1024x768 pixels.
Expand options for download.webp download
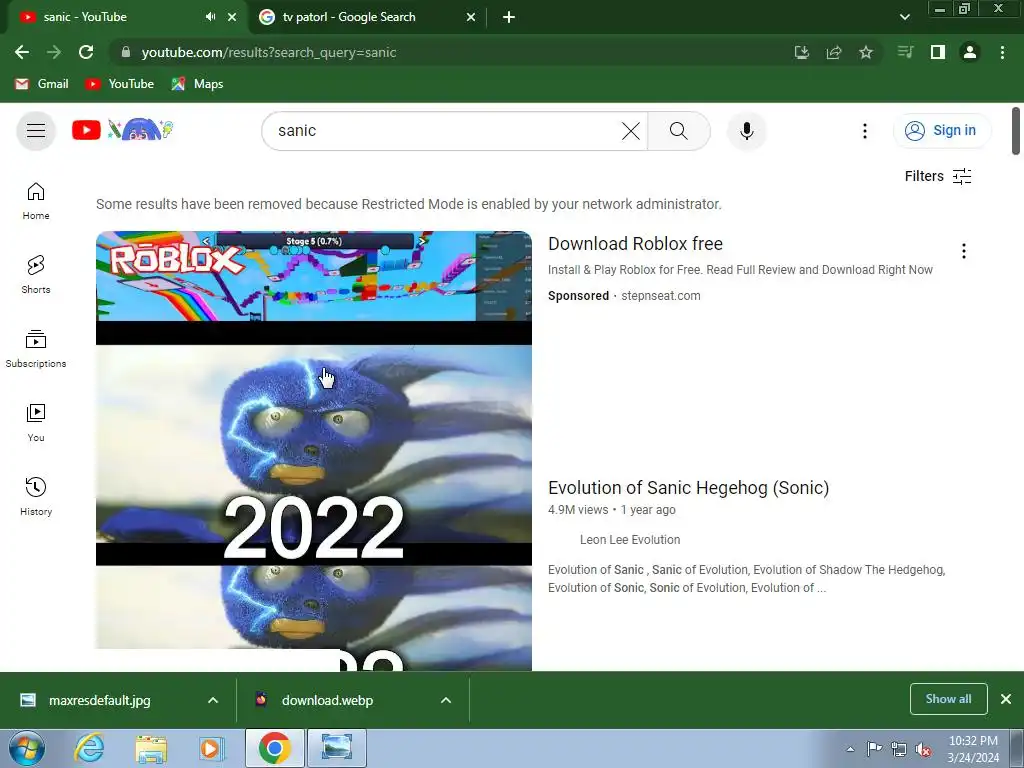(446, 700)
